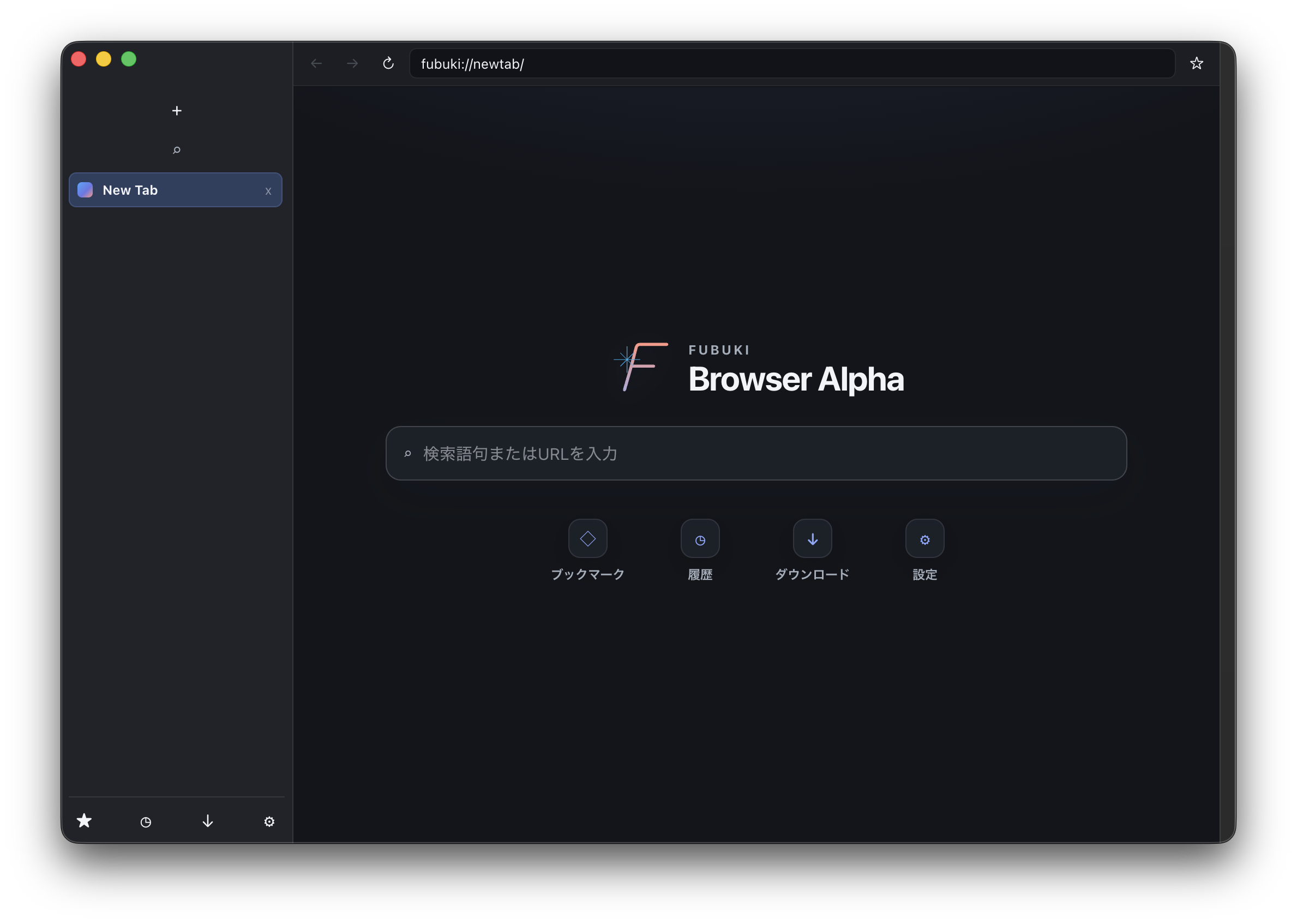
Task: Go forward with the right arrow
Action: (353, 63)
